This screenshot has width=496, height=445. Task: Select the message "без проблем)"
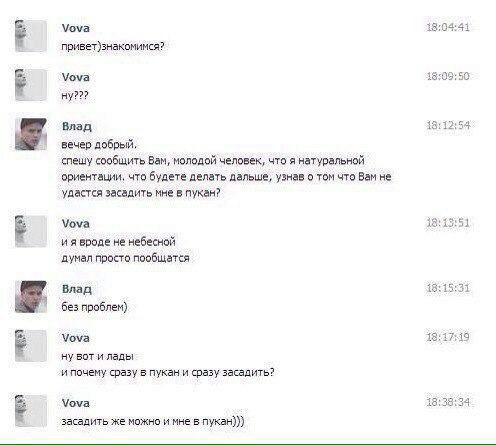94,307
